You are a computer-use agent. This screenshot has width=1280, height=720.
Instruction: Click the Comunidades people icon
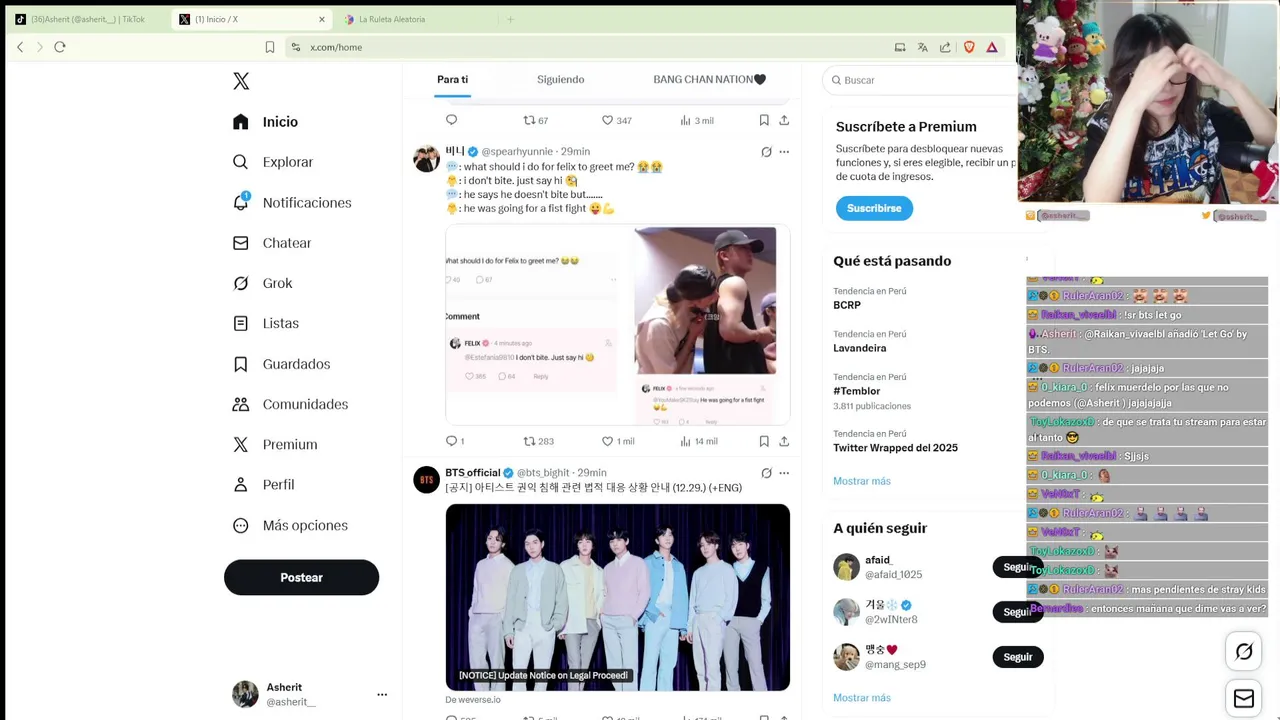click(240, 404)
